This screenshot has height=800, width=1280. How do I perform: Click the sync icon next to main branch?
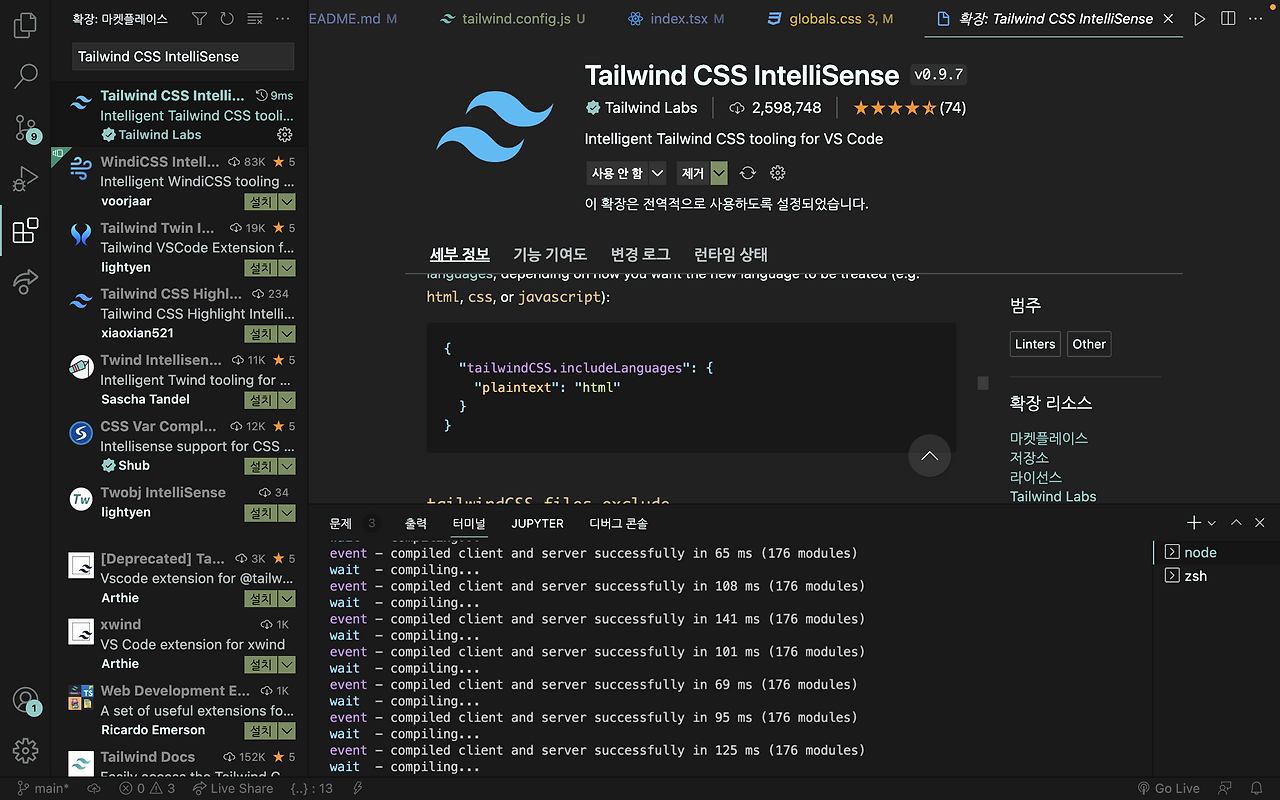coord(93,788)
